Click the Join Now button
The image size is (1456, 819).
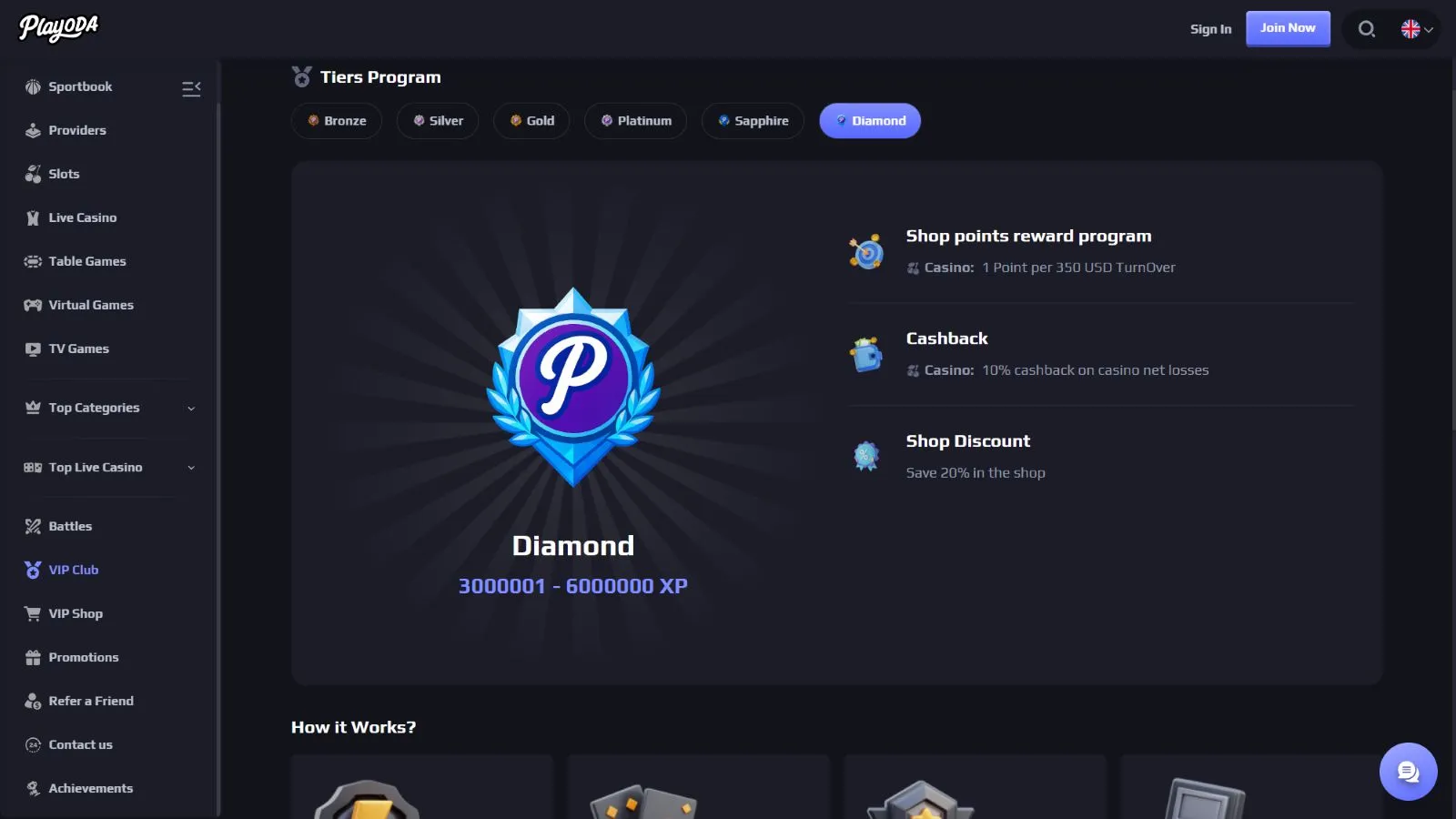tap(1288, 28)
